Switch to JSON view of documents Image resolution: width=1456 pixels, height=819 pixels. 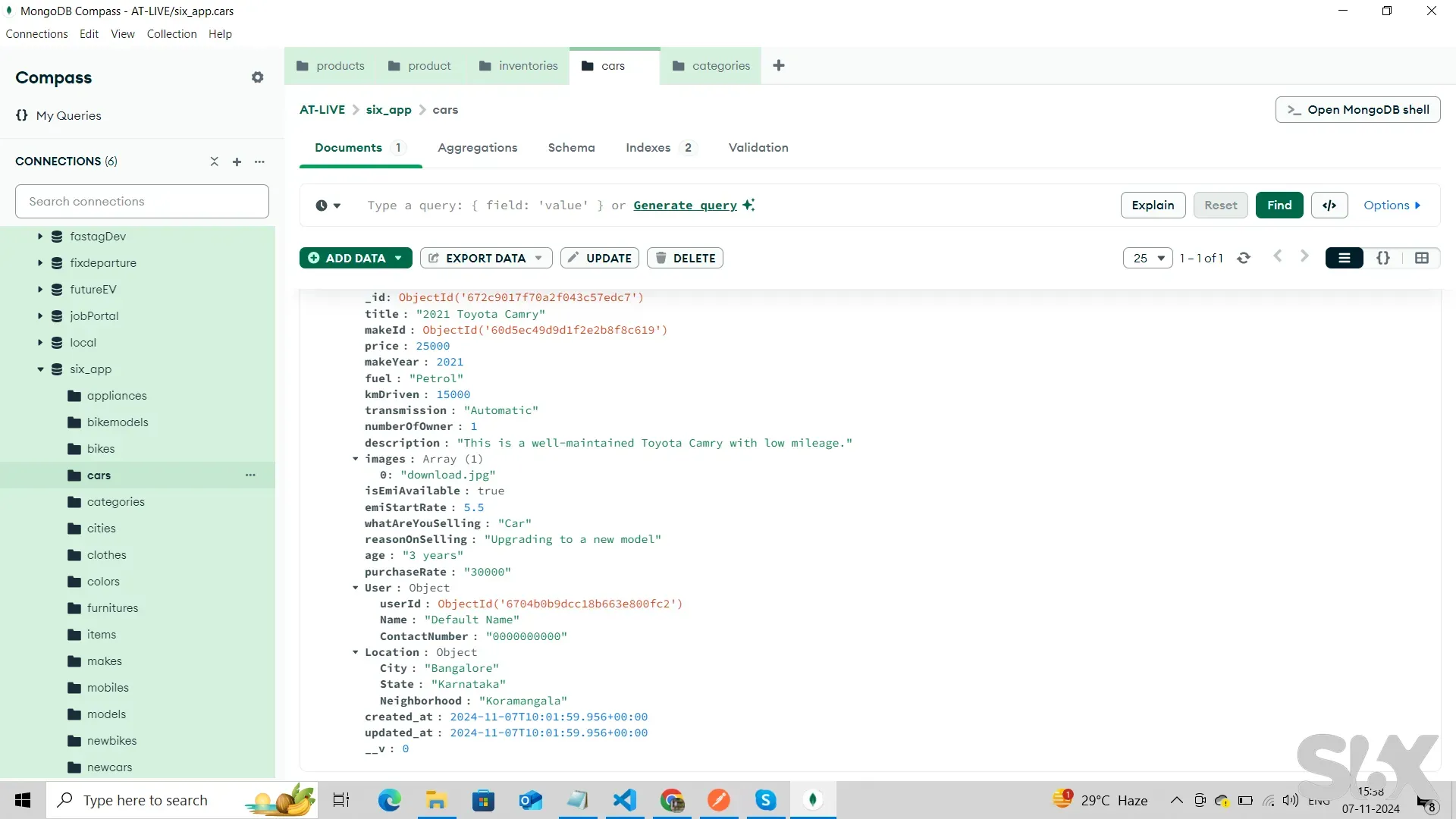tap(1383, 258)
